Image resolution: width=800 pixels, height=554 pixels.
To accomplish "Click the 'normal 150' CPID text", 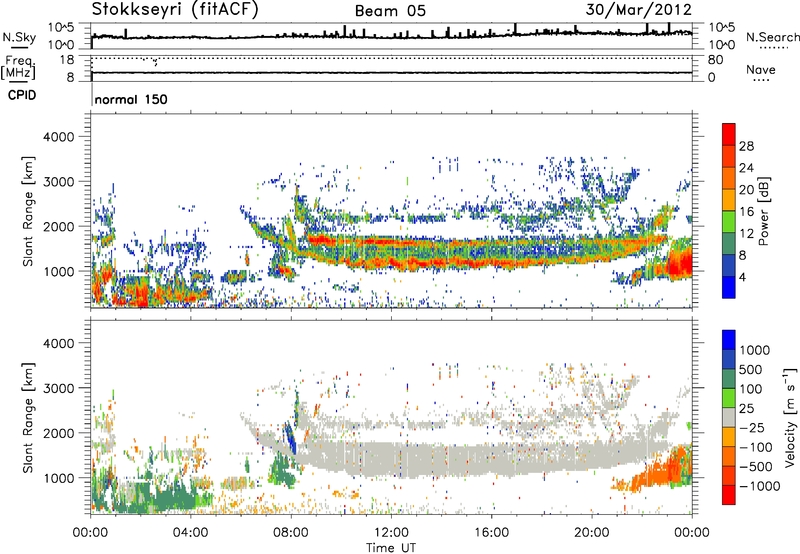I will coord(131,99).
